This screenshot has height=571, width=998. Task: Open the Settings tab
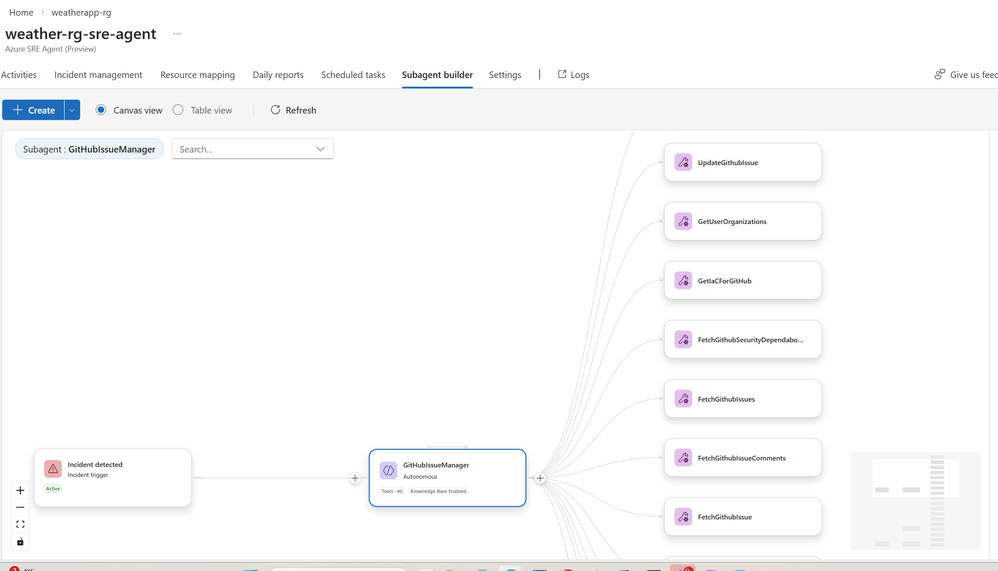(505, 74)
